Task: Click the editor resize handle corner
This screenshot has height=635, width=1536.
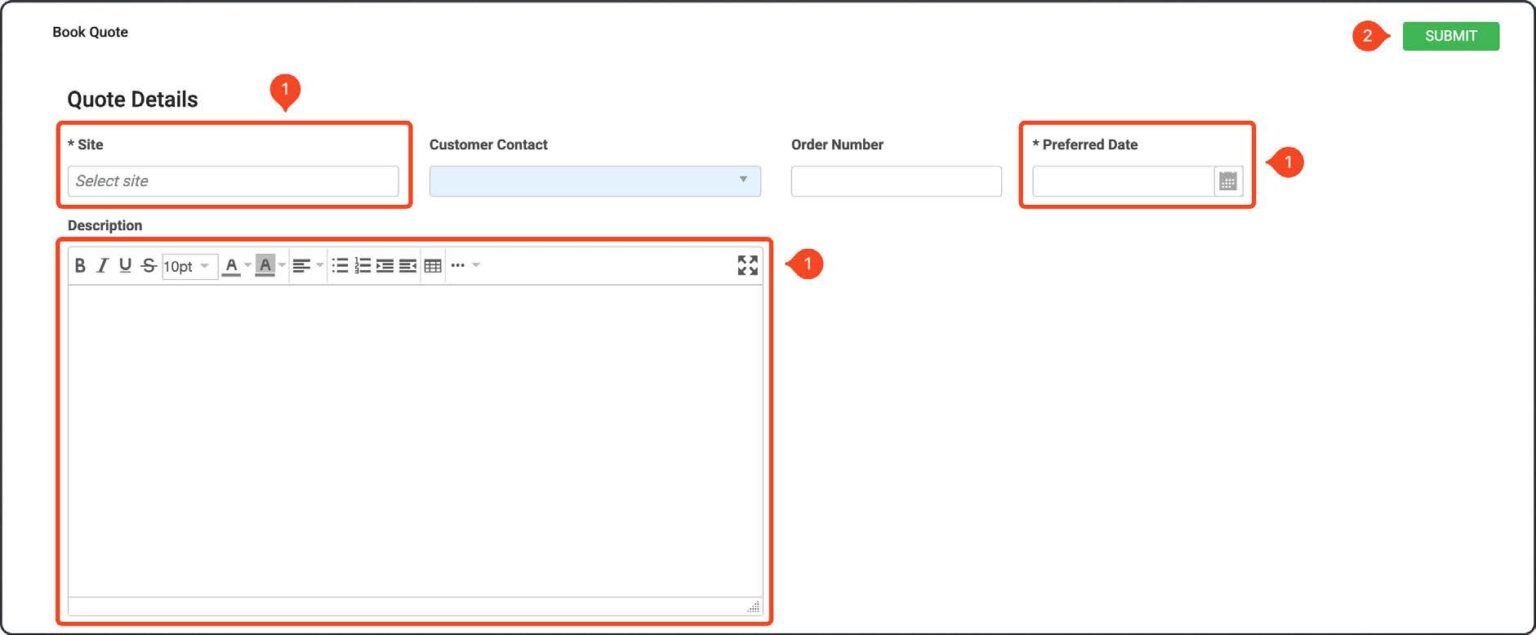Action: pos(753,606)
